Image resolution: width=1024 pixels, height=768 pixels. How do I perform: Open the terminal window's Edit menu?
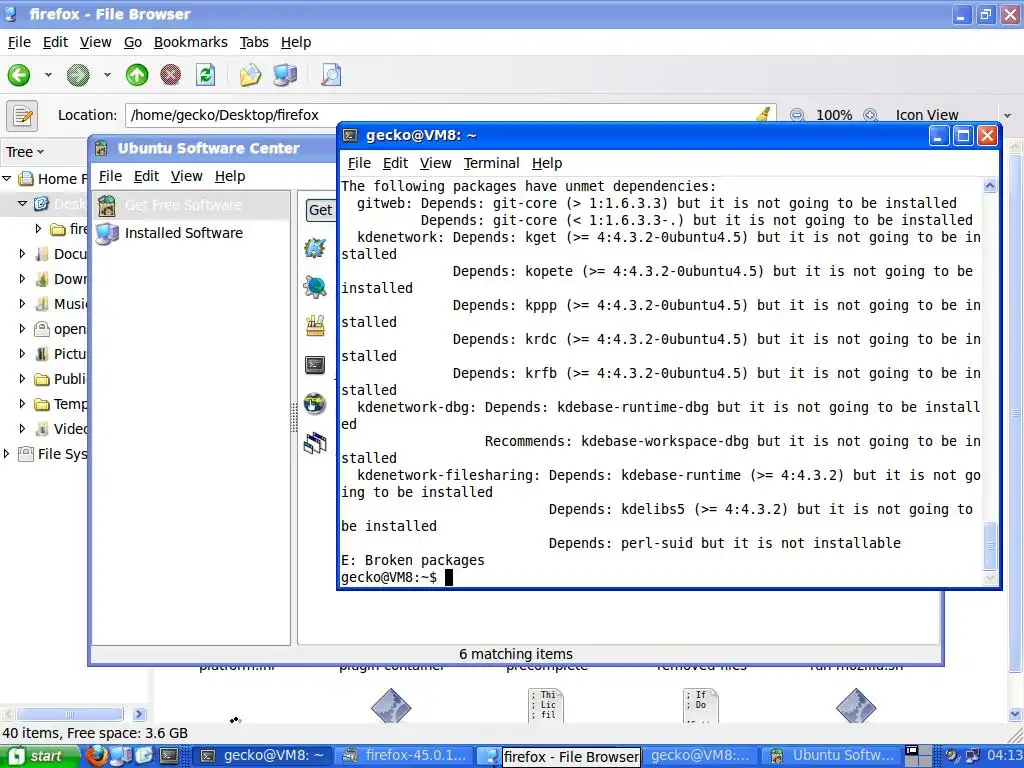coord(395,163)
